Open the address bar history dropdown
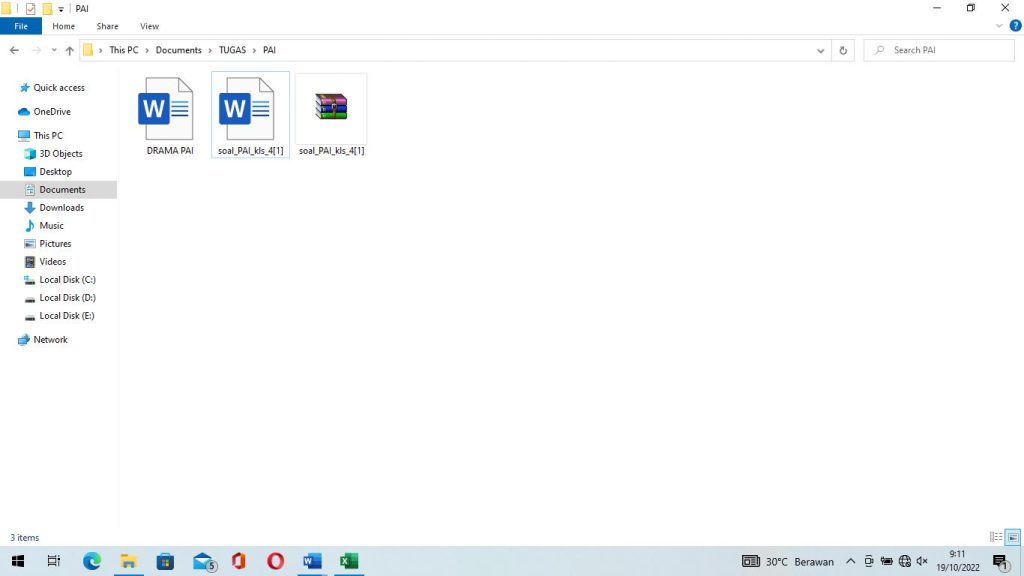Screen dimensions: 1024x576 pos(820,50)
